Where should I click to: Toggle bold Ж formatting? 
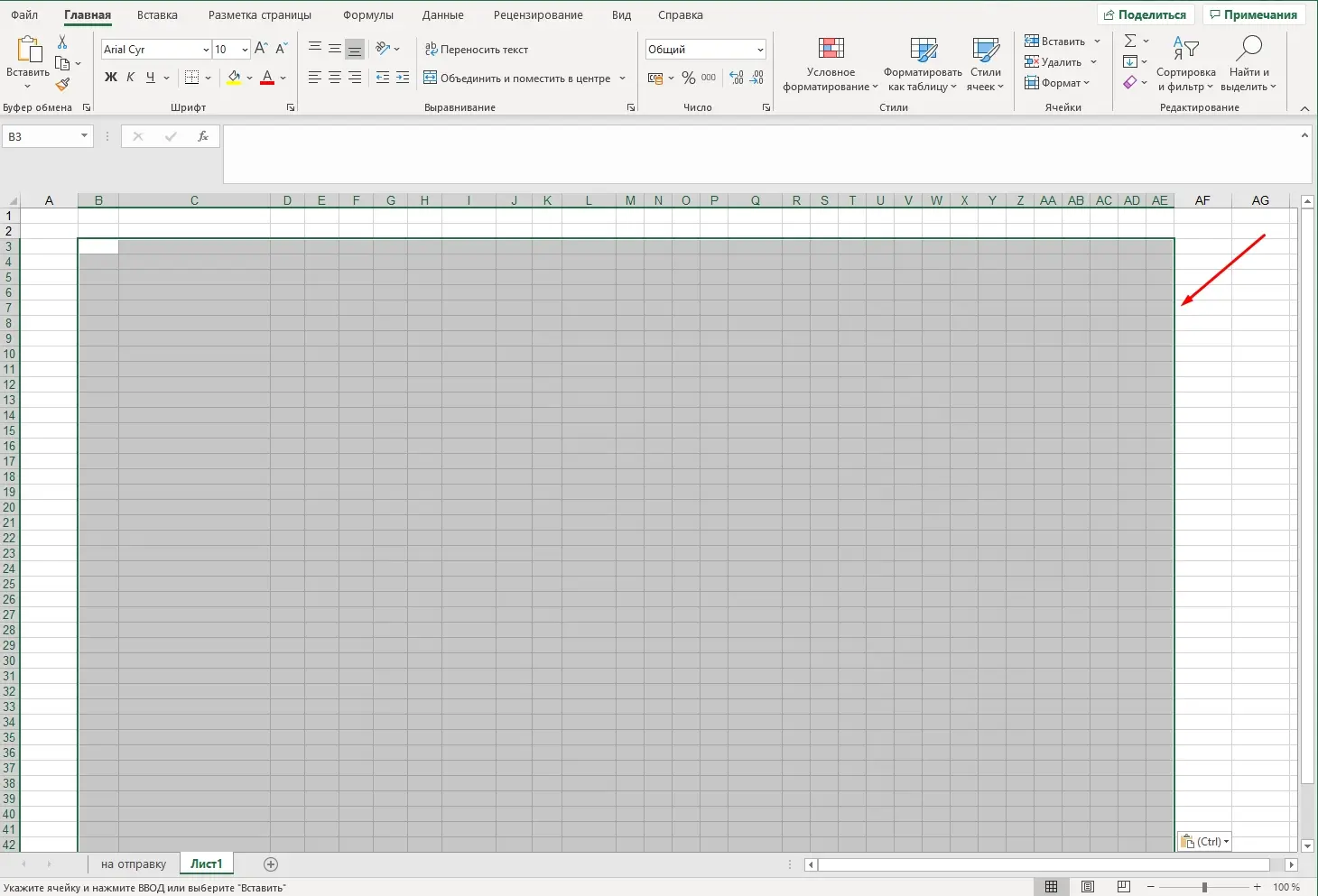pos(111,78)
